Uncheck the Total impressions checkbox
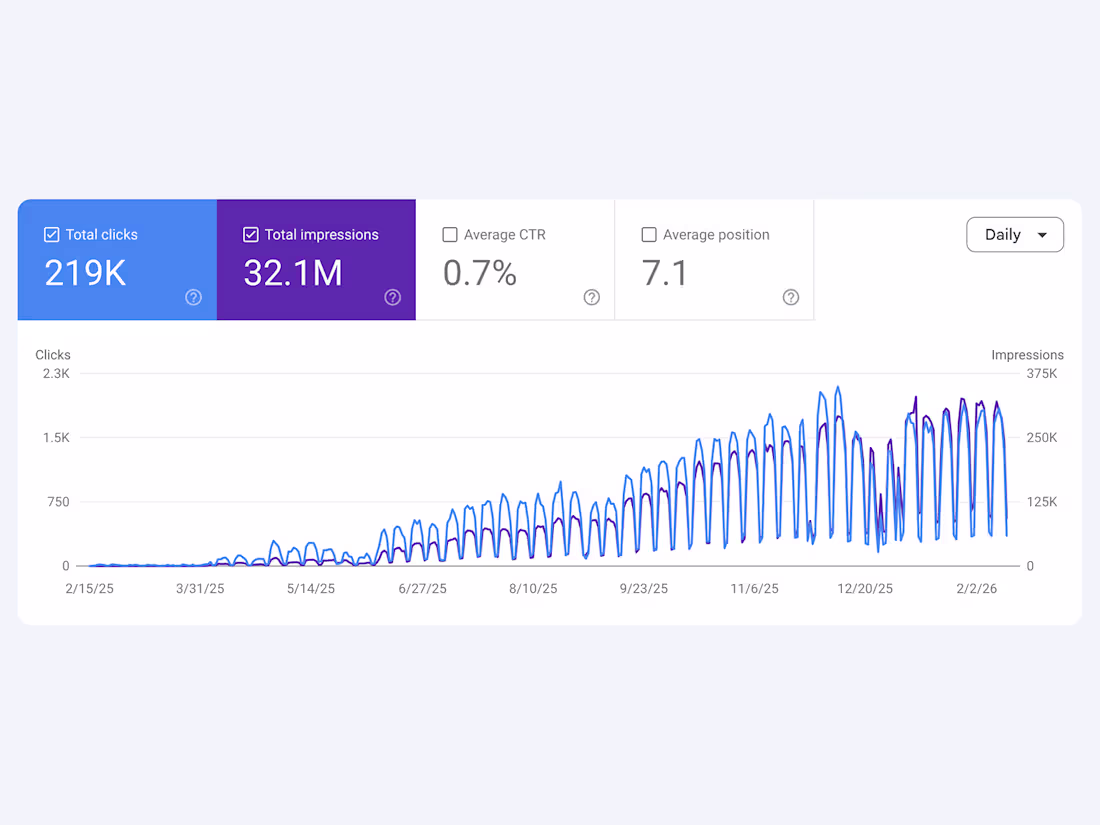 tap(250, 234)
